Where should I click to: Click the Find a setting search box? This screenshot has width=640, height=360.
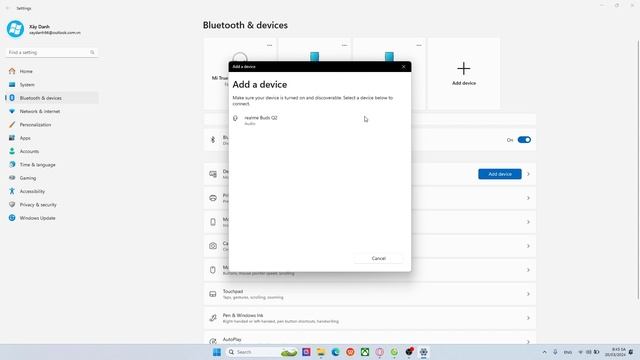[x=52, y=52]
